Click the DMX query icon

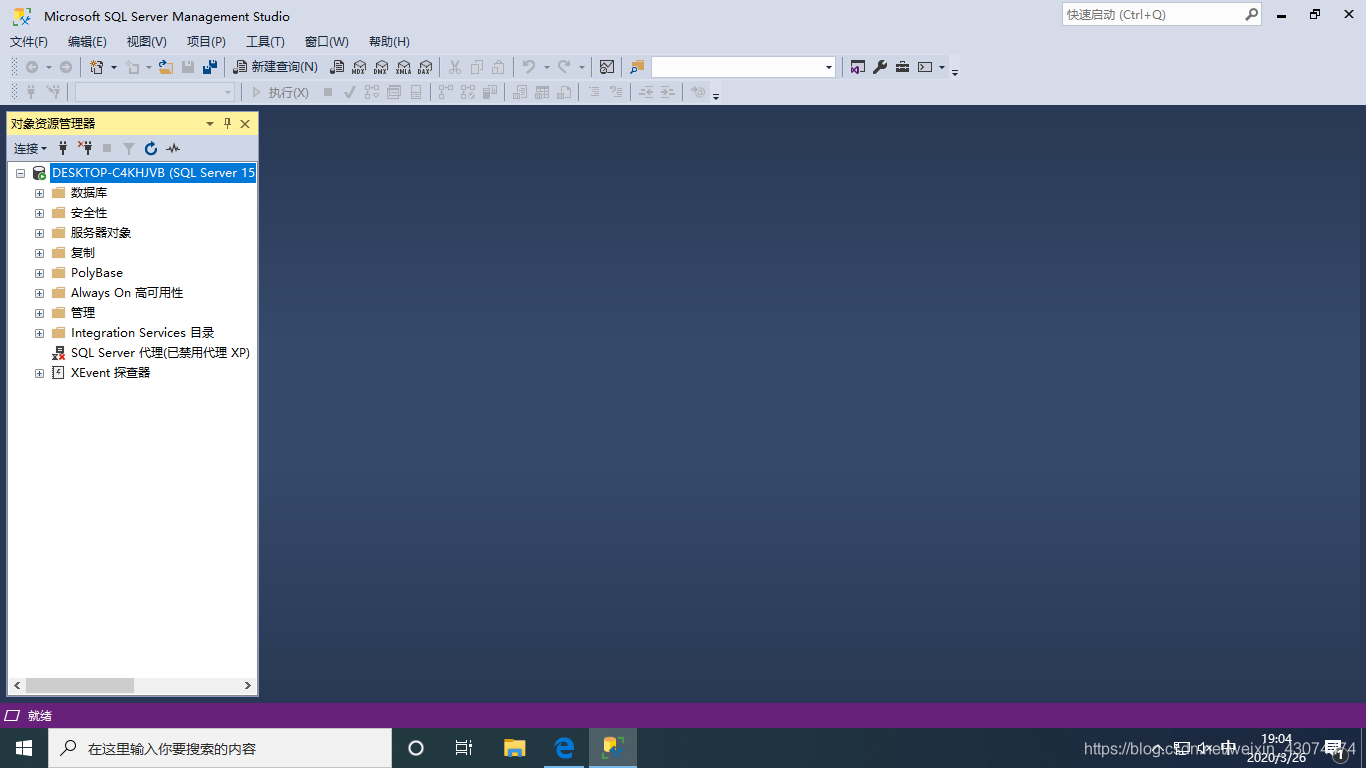[x=381, y=67]
